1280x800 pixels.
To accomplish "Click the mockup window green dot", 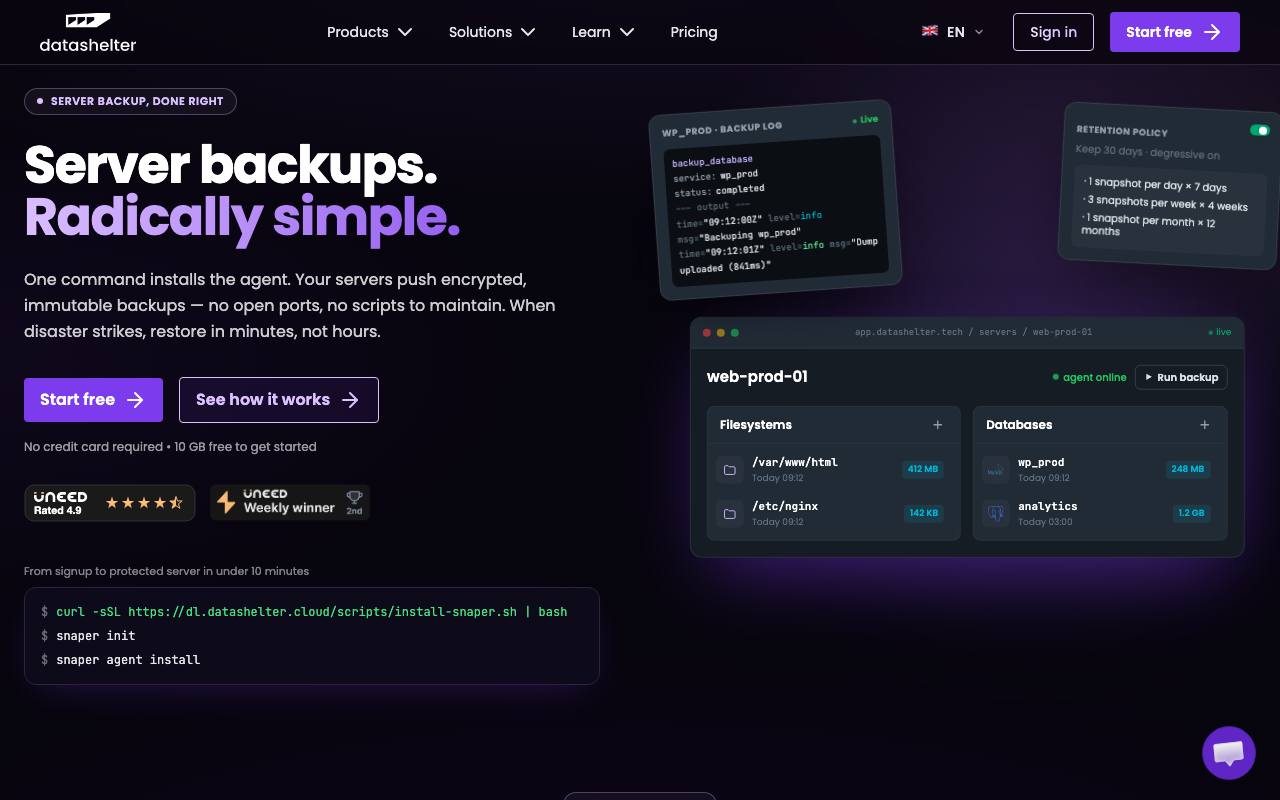I will 735,332.
